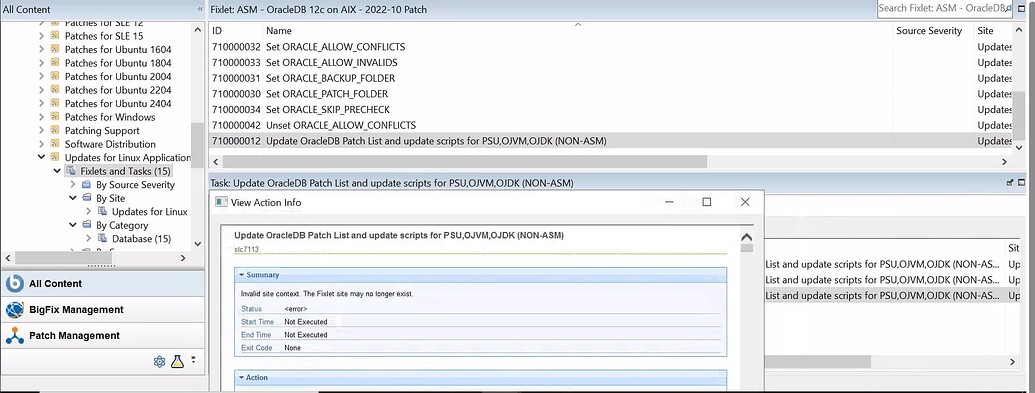Click the site icon beside Updates for Linux Applications
This screenshot has height=393, width=1035.
[x=55, y=158]
